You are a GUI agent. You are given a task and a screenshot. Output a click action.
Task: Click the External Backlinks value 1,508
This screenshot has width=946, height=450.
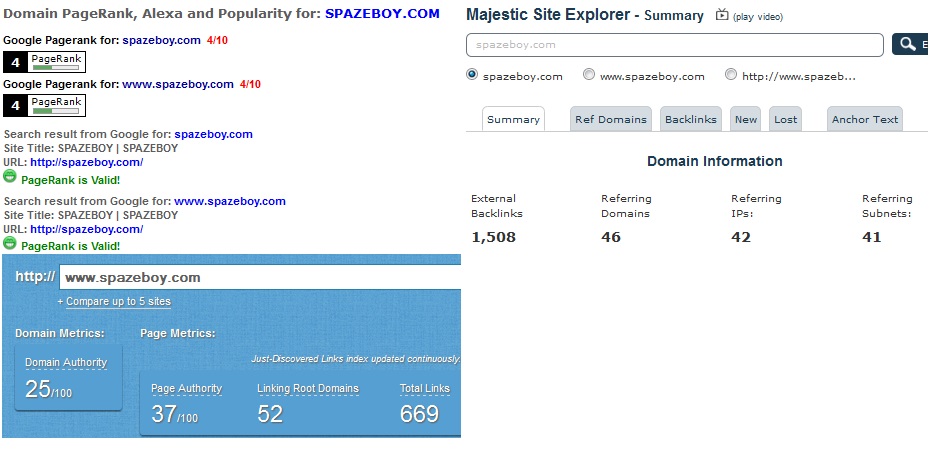(x=494, y=237)
